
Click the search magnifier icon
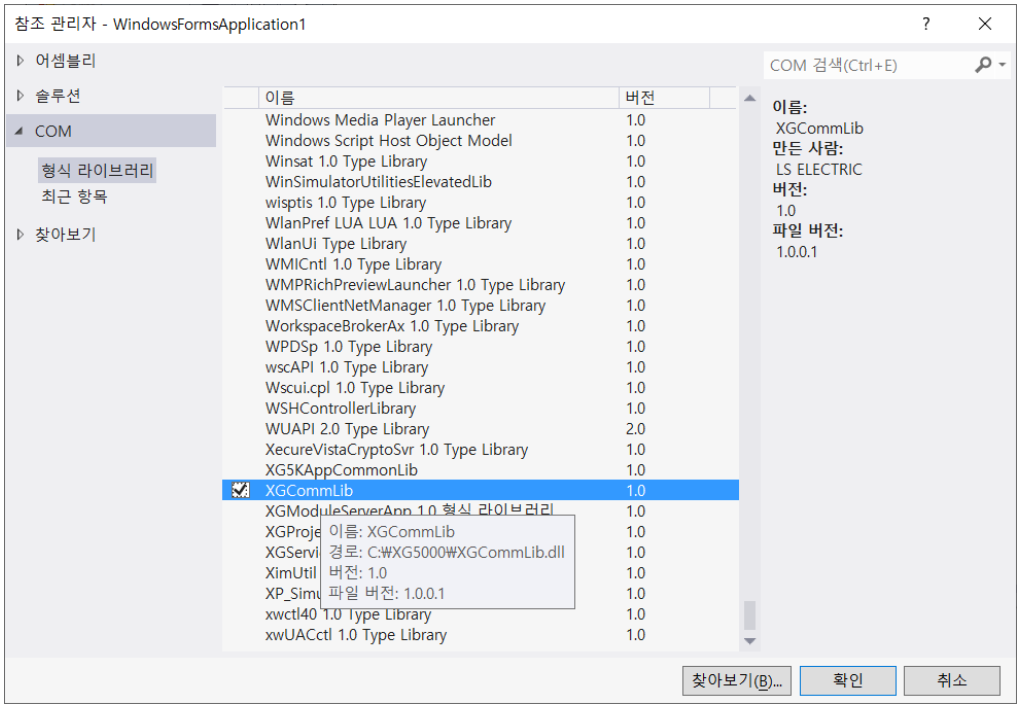pos(984,64)
